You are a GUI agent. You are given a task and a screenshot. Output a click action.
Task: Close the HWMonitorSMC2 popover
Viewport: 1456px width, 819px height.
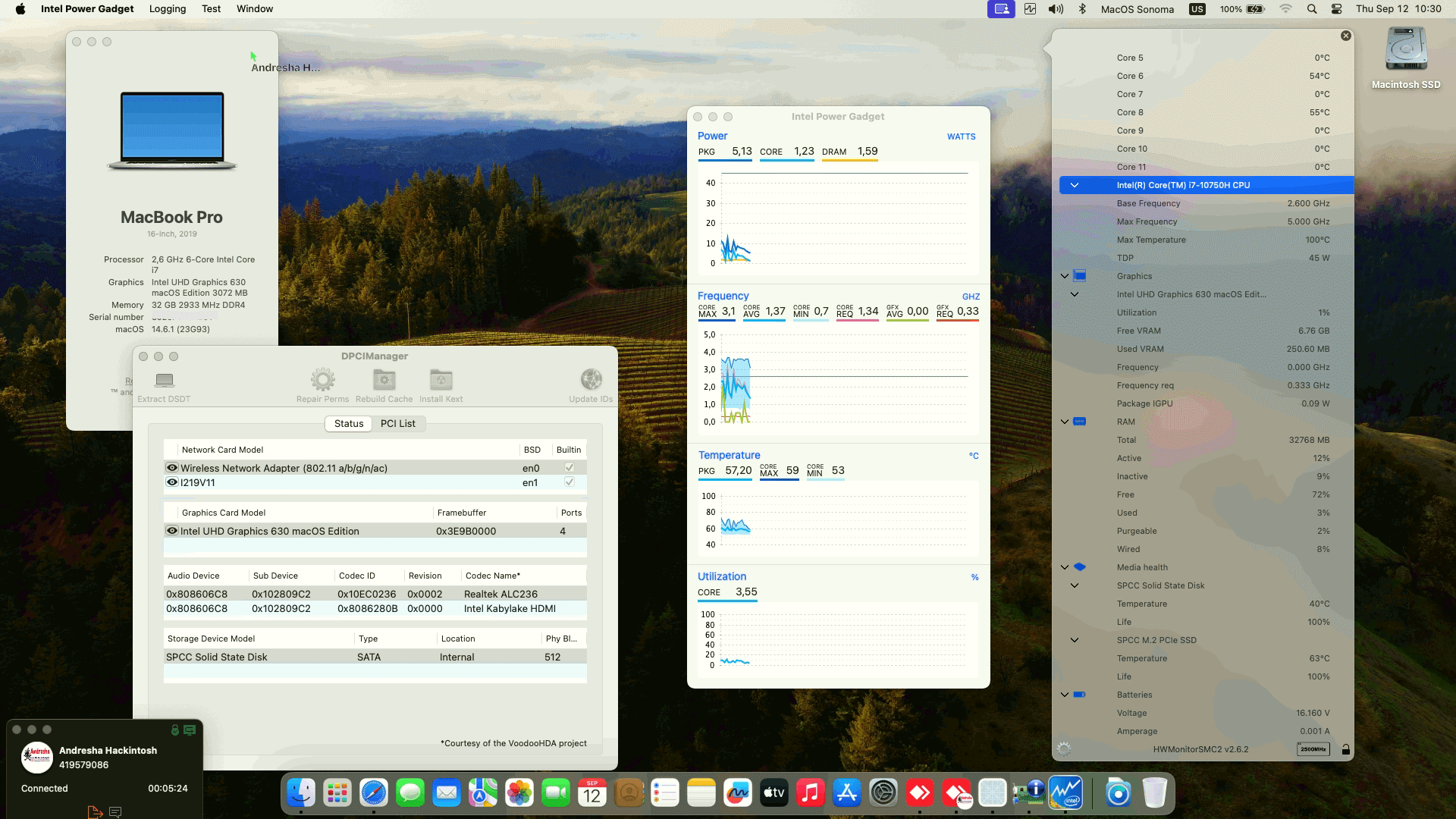pos(1346,36)
